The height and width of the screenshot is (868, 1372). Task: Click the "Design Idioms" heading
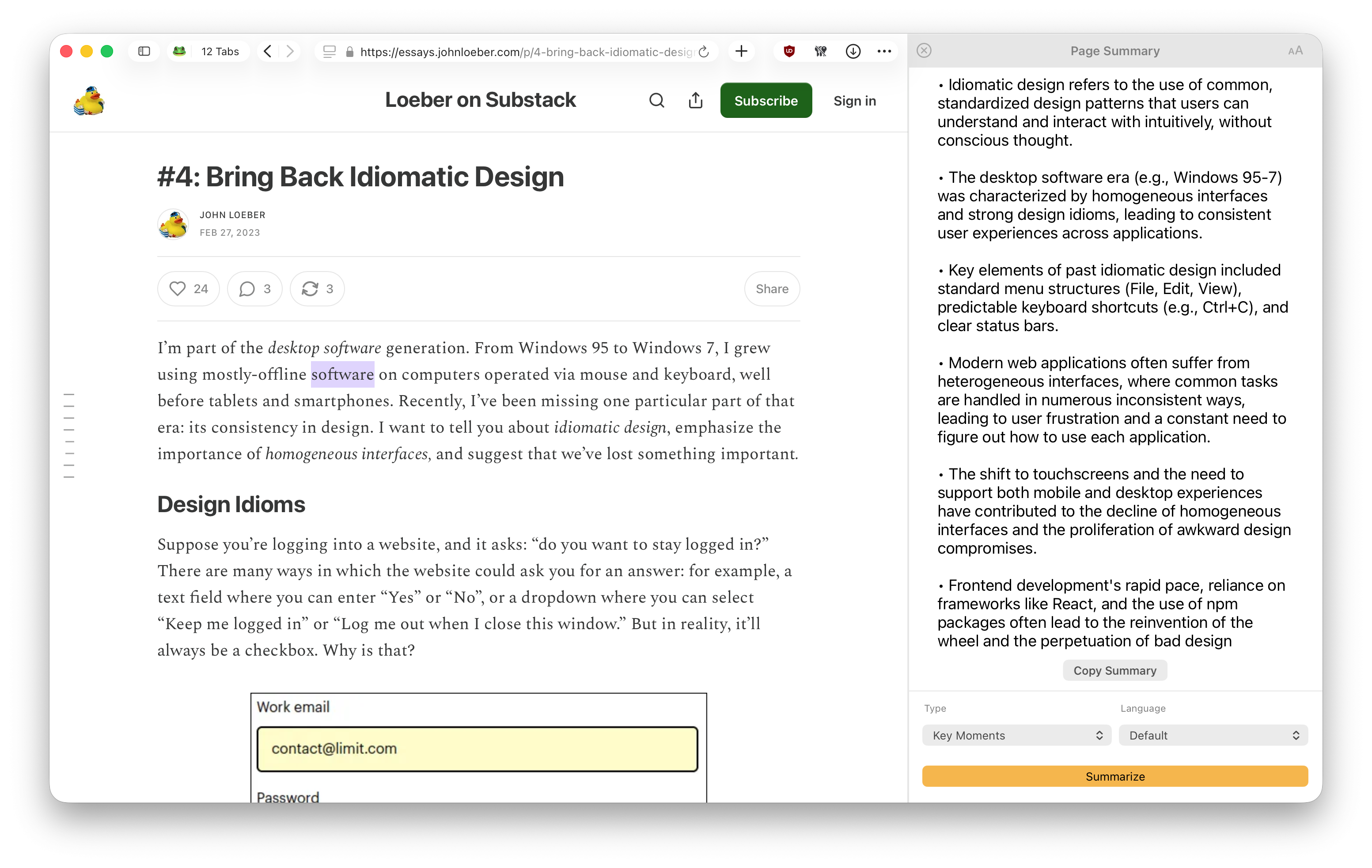[x=231, y=504]
